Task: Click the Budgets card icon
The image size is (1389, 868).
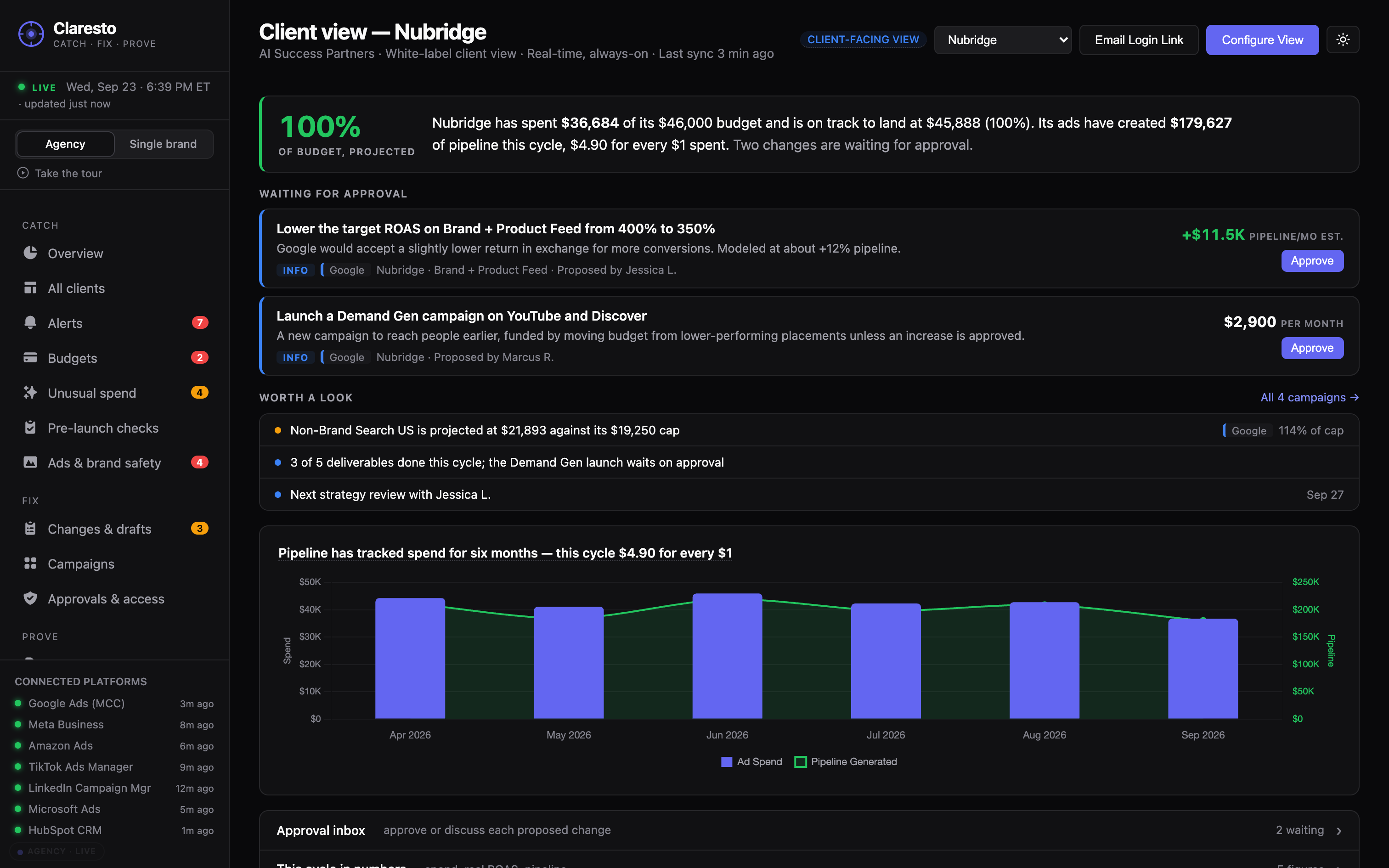Action: click(30, 358)
